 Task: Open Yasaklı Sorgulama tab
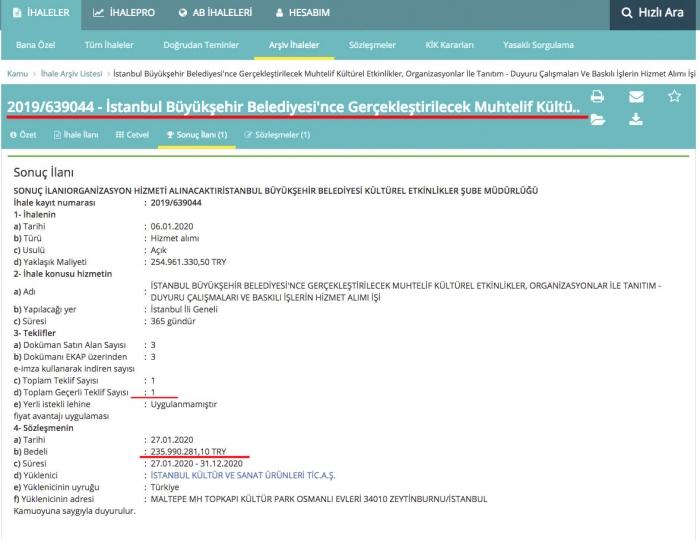(x=539, y=45)
